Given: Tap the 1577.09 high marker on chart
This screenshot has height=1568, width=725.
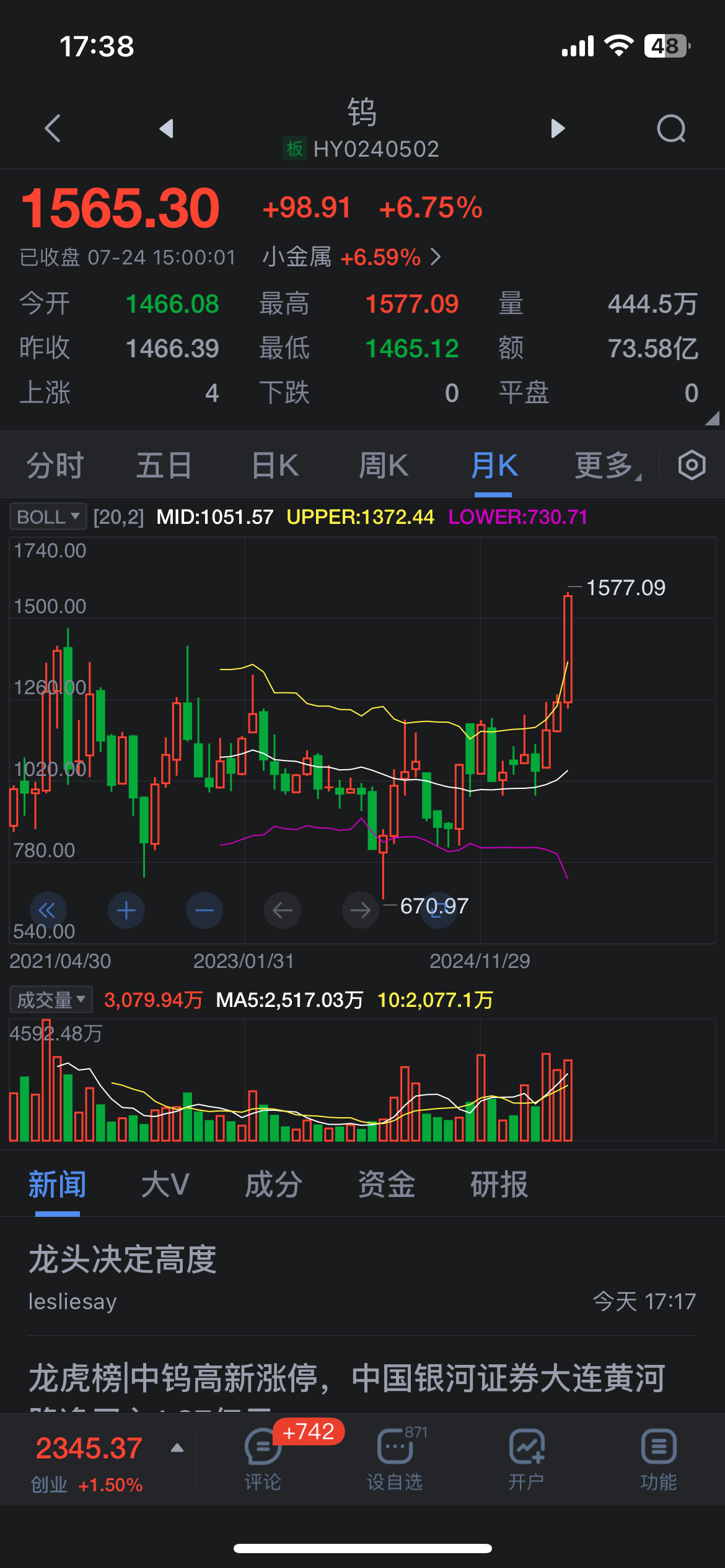Looking at the screenshot, I should 625,588.
